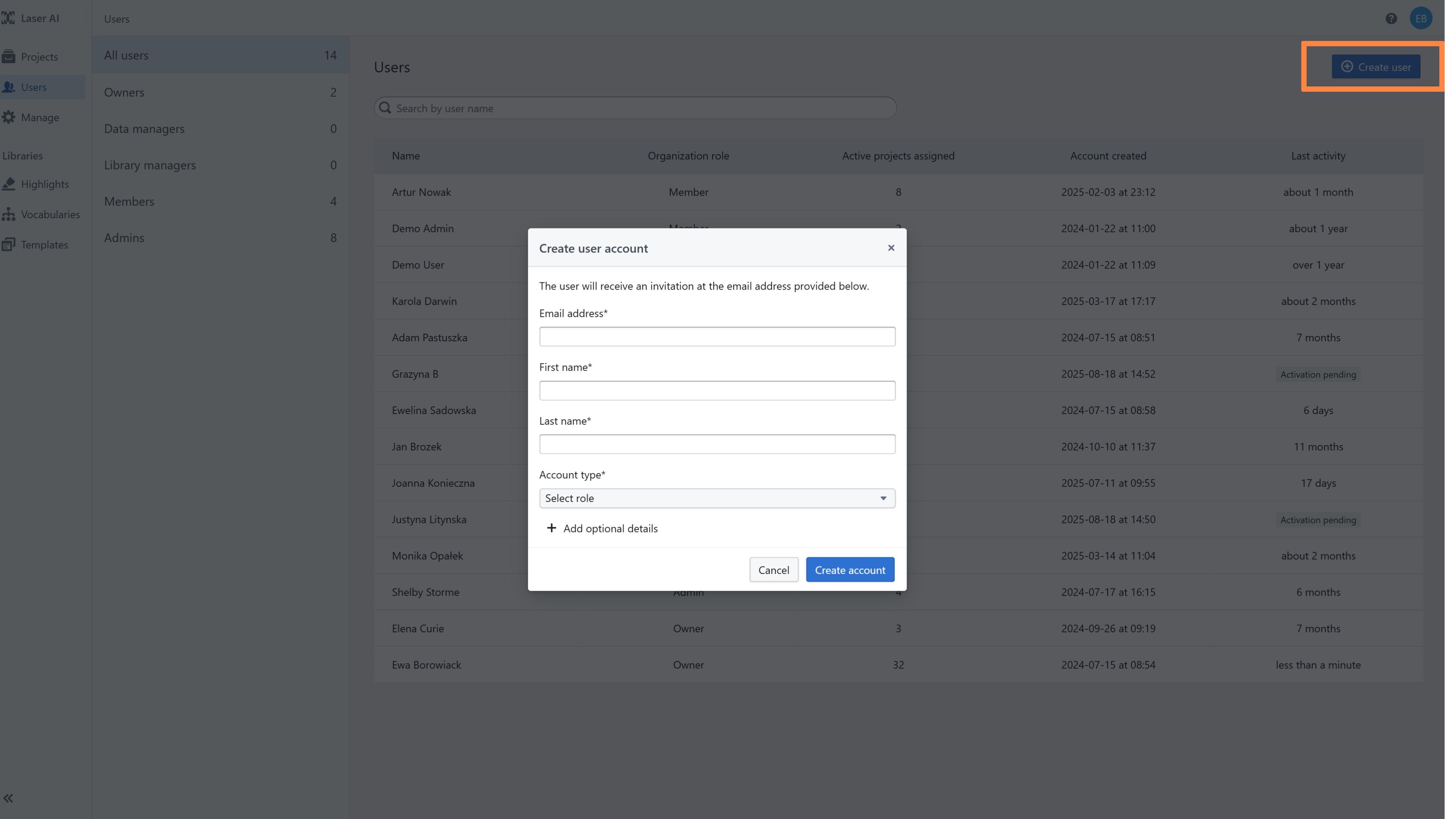Select the Owners filter
1456x819 pixels.
(220, 91)
